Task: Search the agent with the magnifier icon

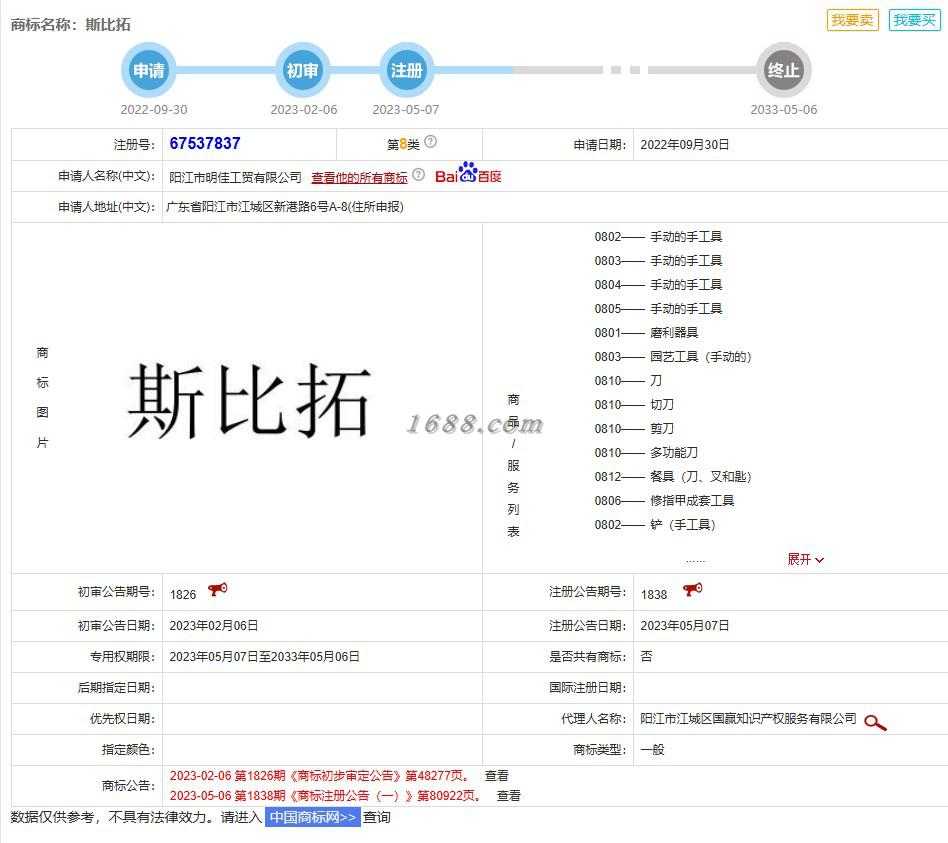Action: tap(875, 722)
